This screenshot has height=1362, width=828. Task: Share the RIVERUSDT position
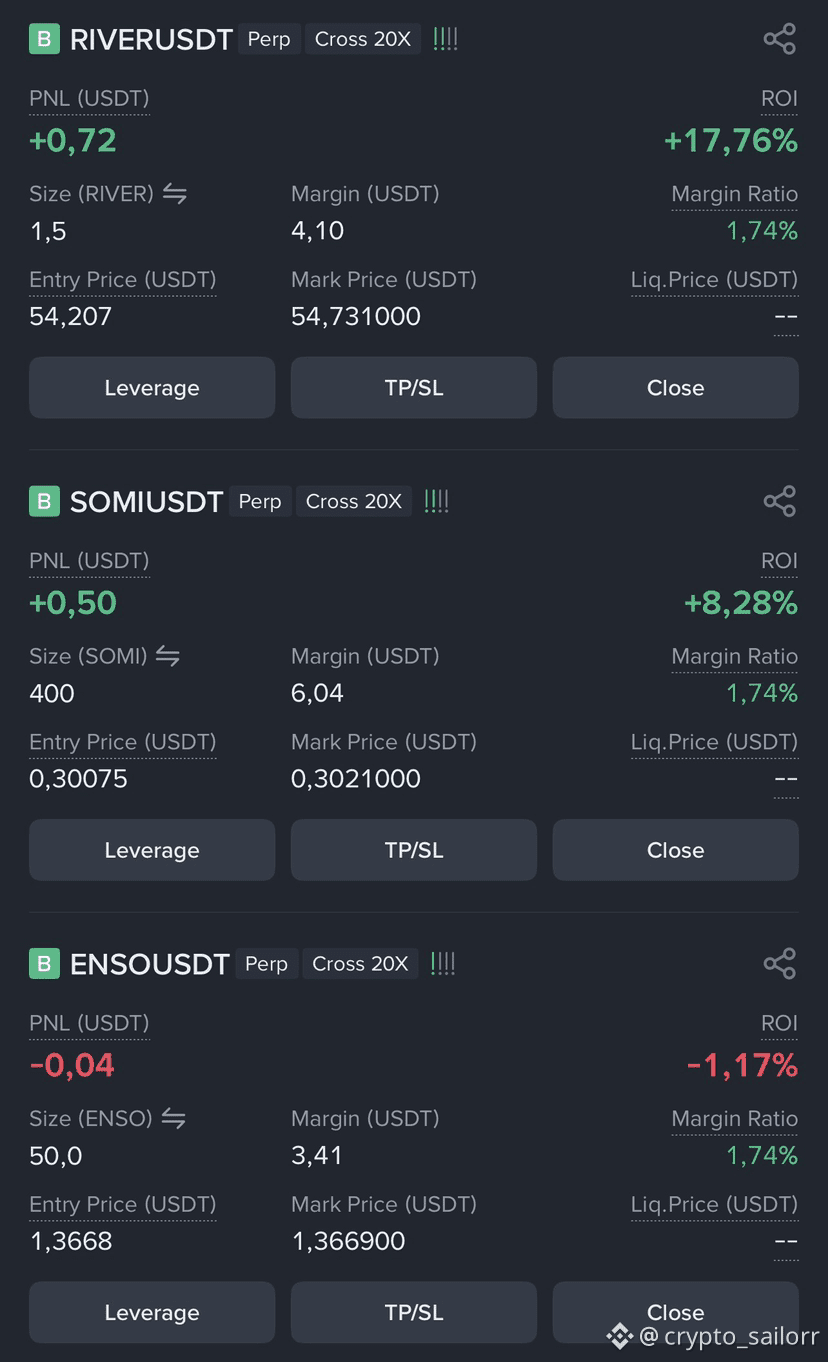pos(779,39)
